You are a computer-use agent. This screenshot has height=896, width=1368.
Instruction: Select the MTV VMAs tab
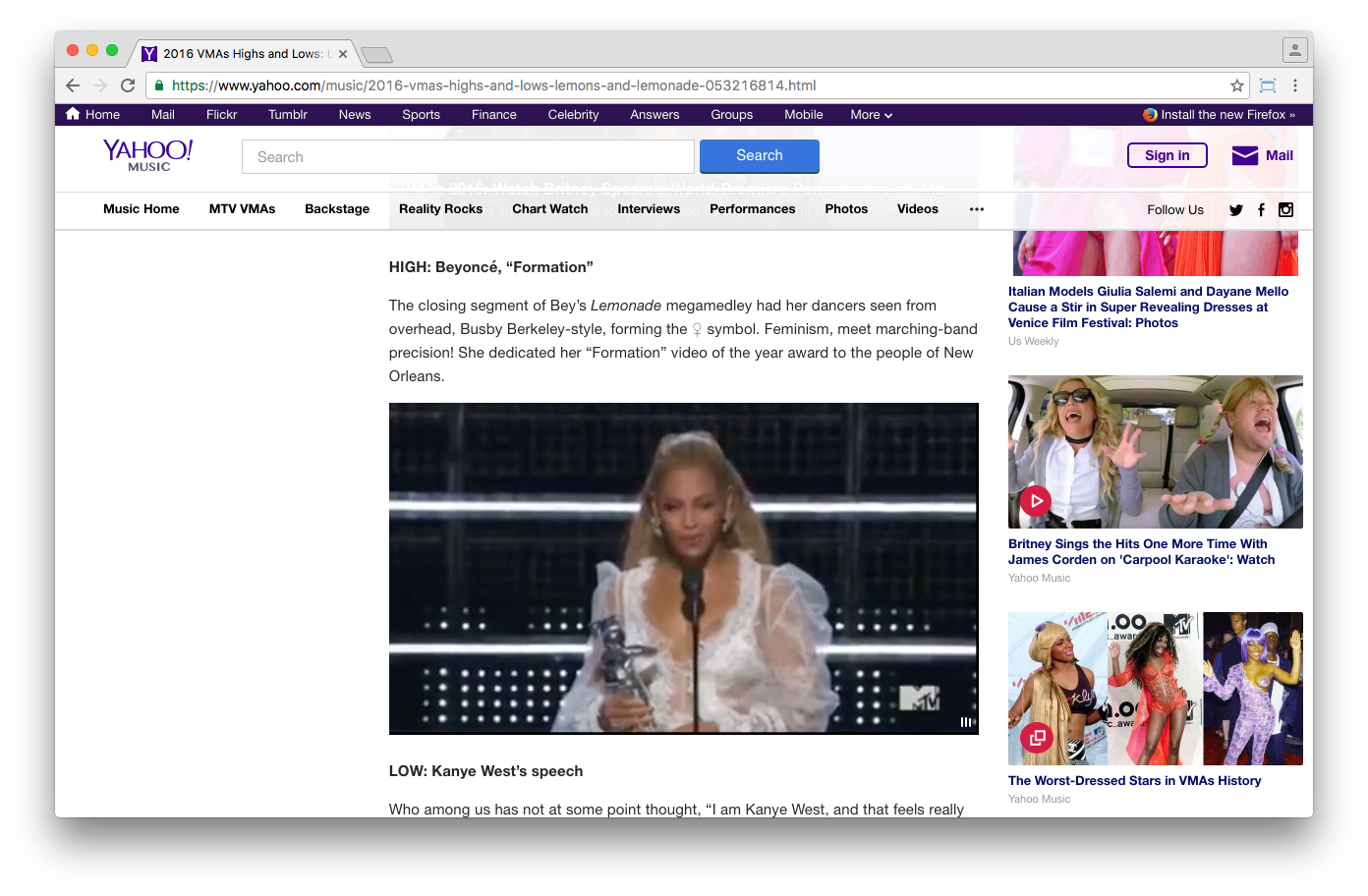click(x=243, y=209)
